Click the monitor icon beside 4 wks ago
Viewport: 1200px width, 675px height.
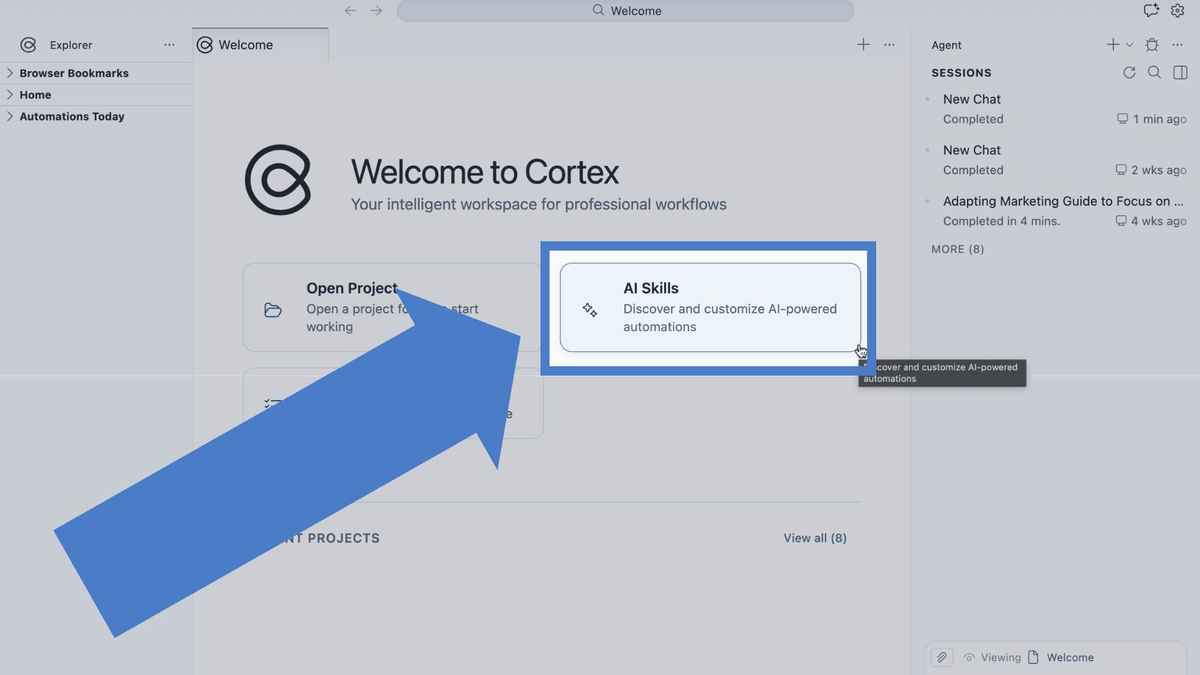(x=1121, y=221)
